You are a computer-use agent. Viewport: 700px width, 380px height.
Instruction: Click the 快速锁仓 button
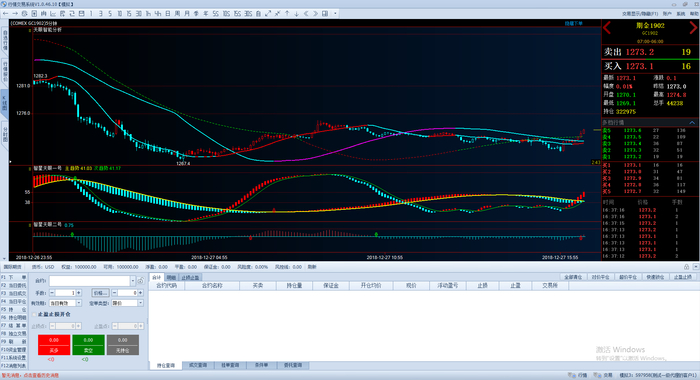coord(655,277)
